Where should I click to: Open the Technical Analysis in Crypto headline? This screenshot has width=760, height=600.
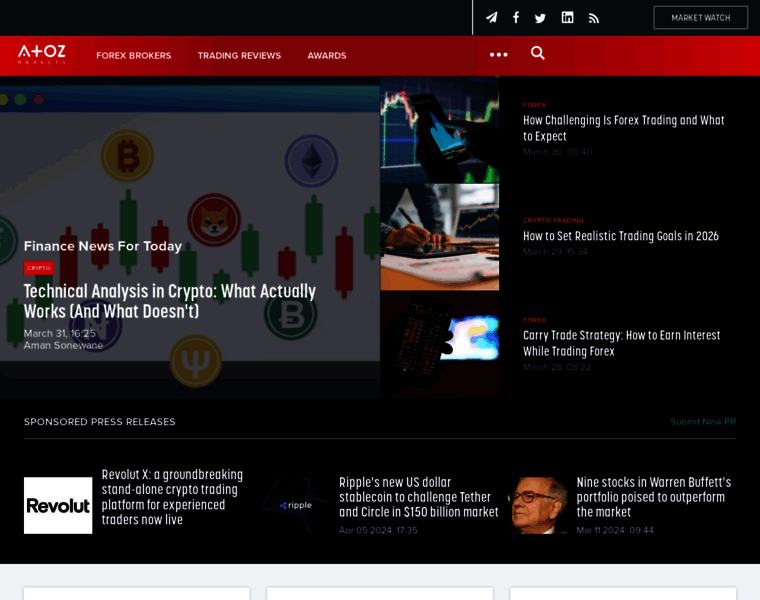[169, 301]
